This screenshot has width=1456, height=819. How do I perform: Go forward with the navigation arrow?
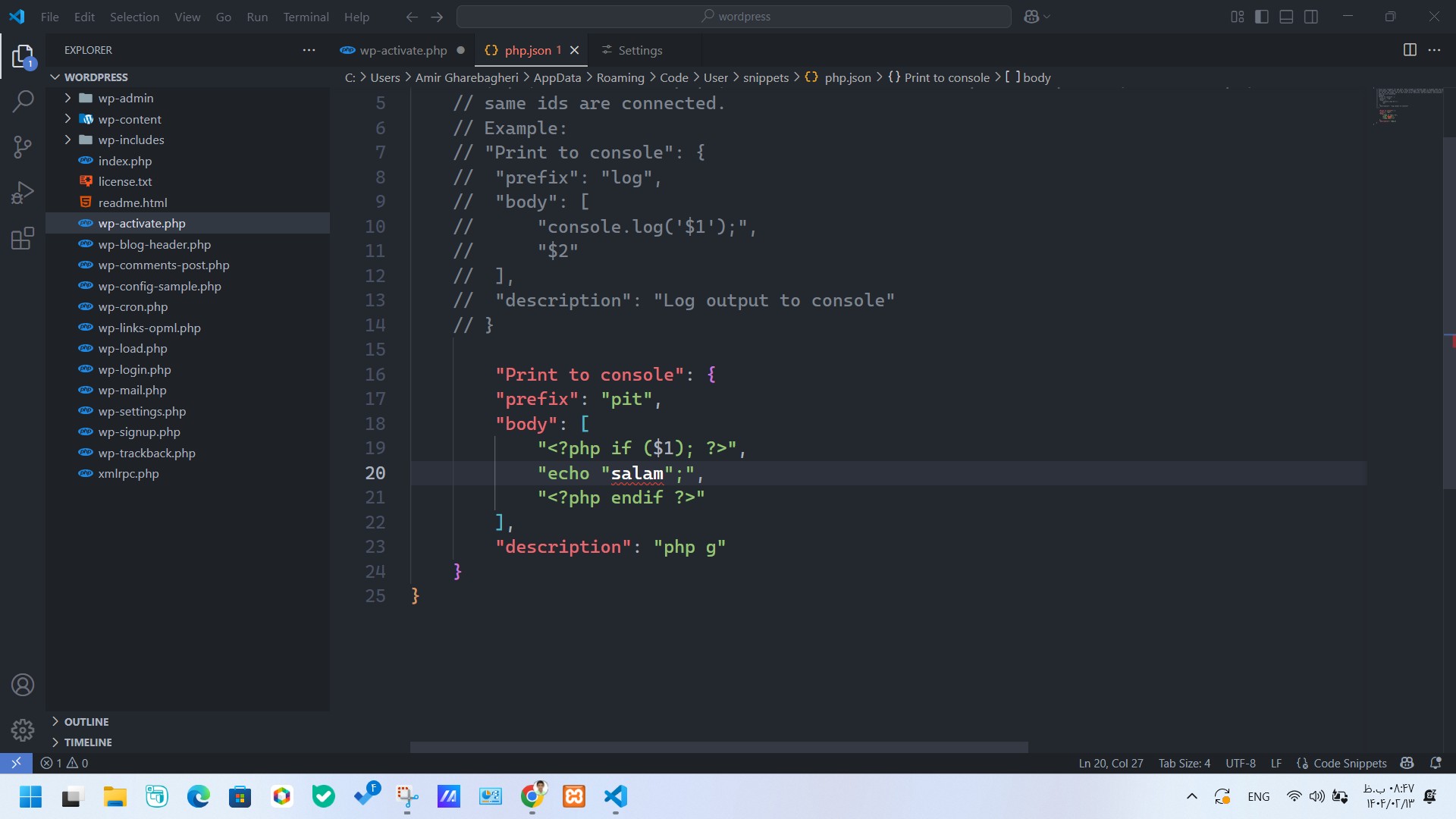[x=437, y=17]
